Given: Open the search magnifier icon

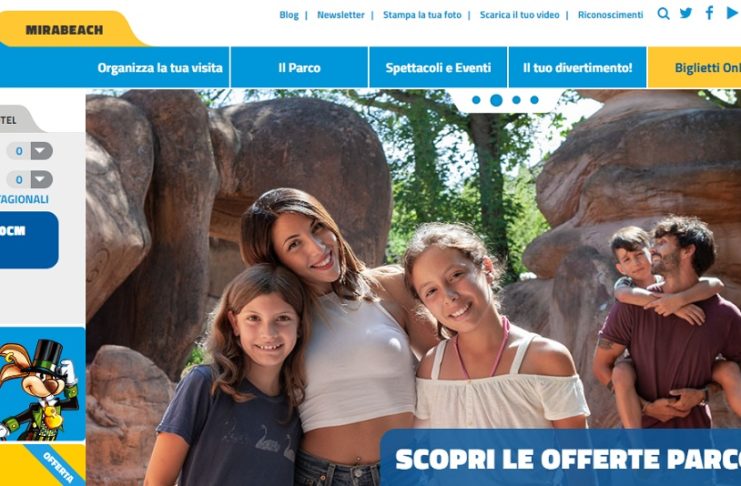Looking at the screenshot, I should click(663, 14).
